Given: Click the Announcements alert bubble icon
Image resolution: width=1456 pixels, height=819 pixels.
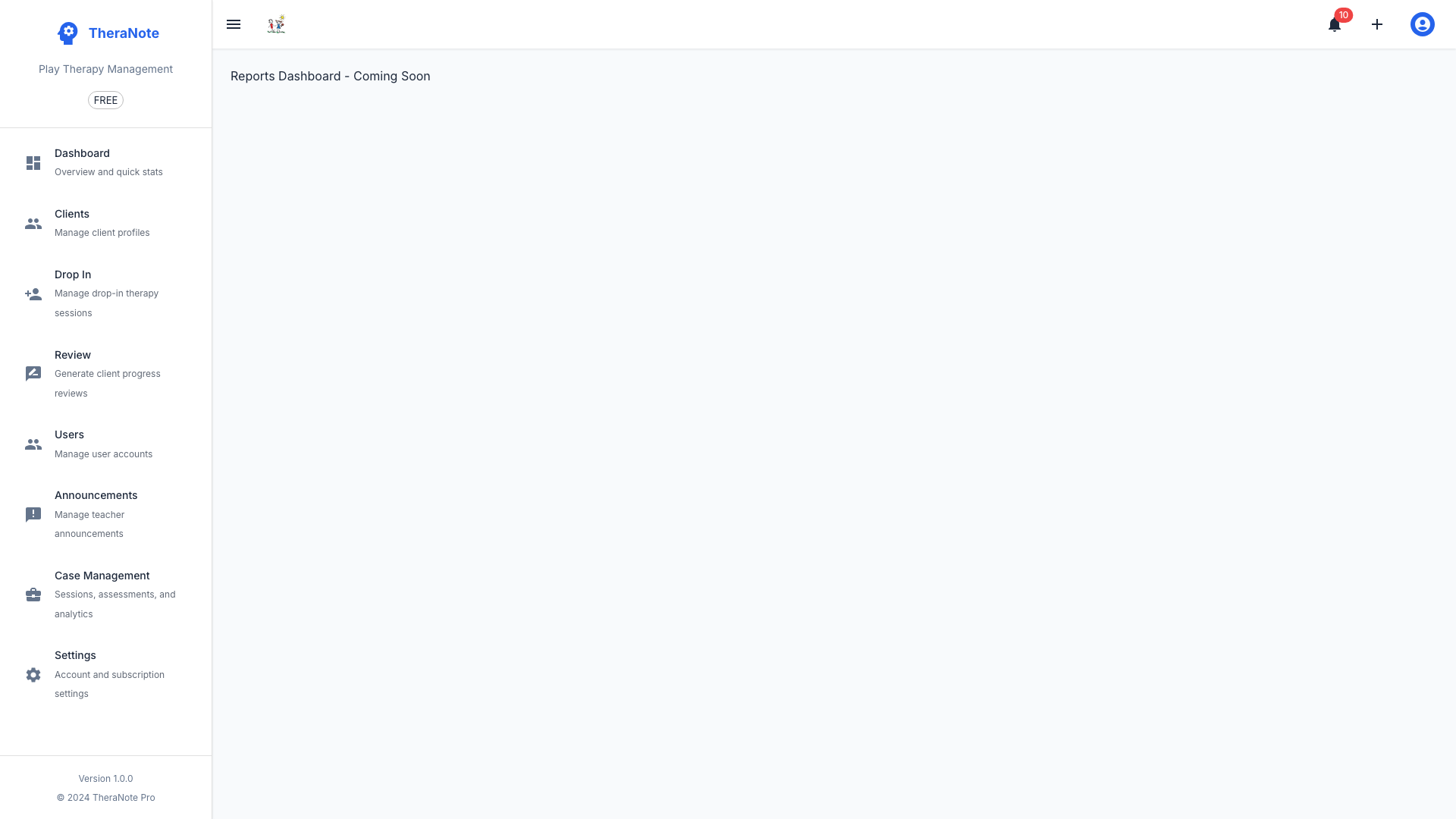Looking at the screenshot, I should [33, 515].
